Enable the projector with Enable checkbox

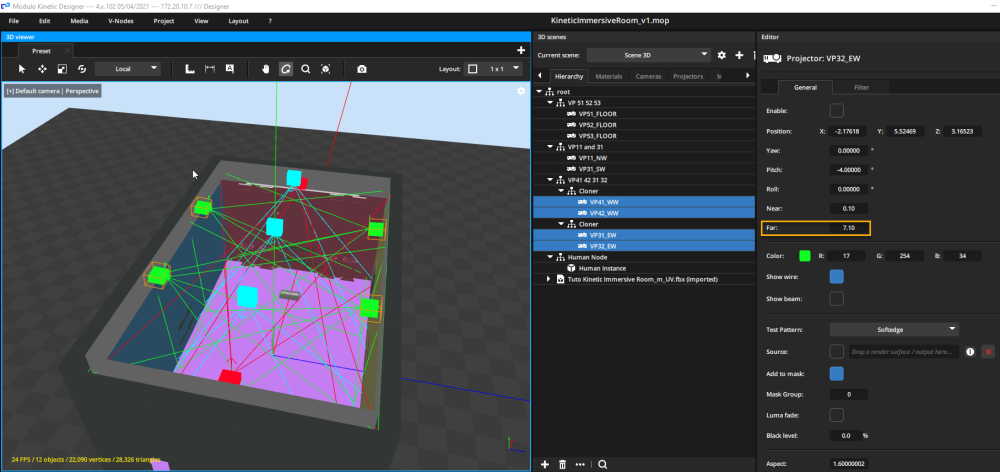pos(837,110)
